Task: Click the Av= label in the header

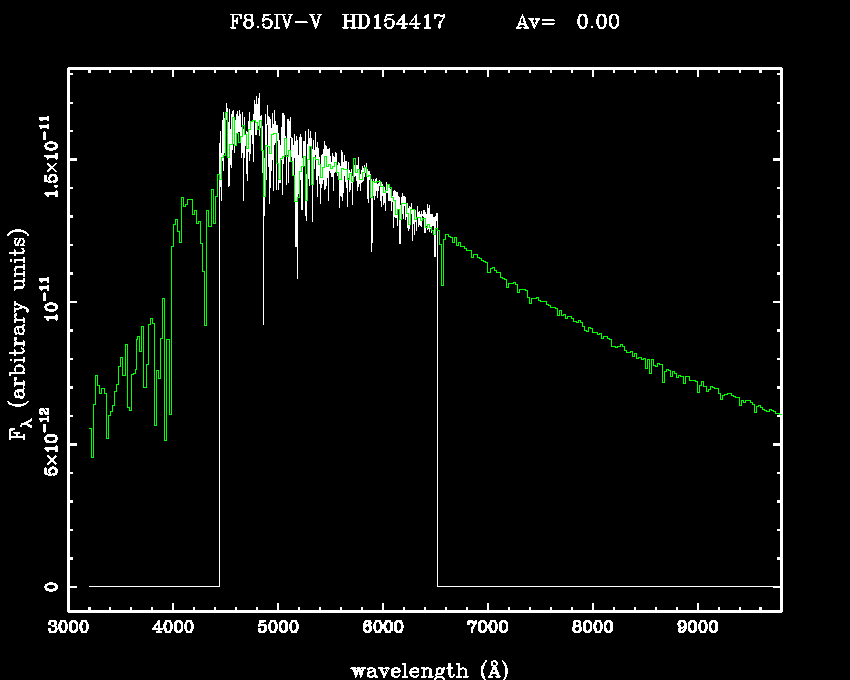Action: (x=535, y=22)
